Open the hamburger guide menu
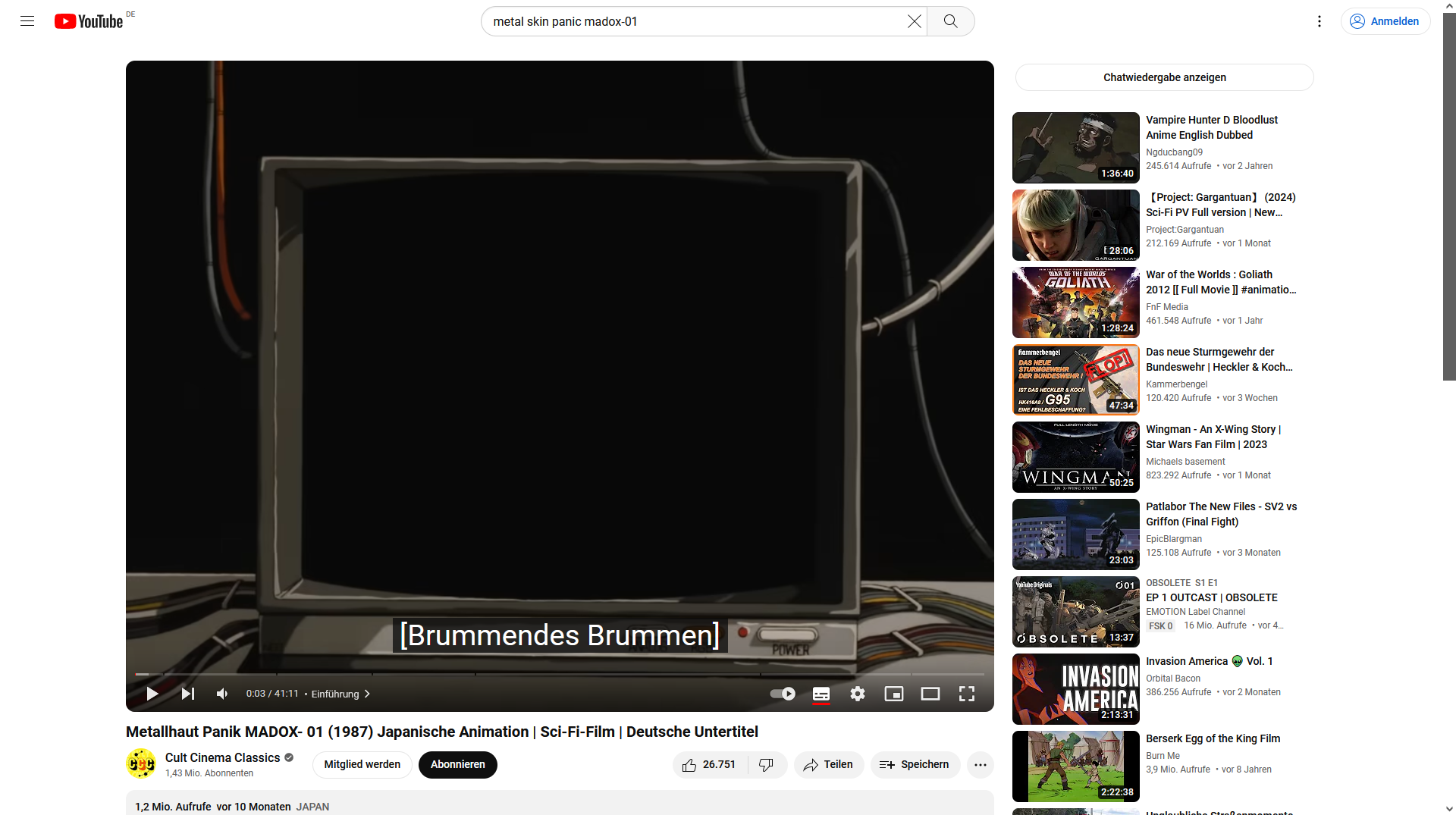This screenshot has height=815, width=1456. [27, 21]
